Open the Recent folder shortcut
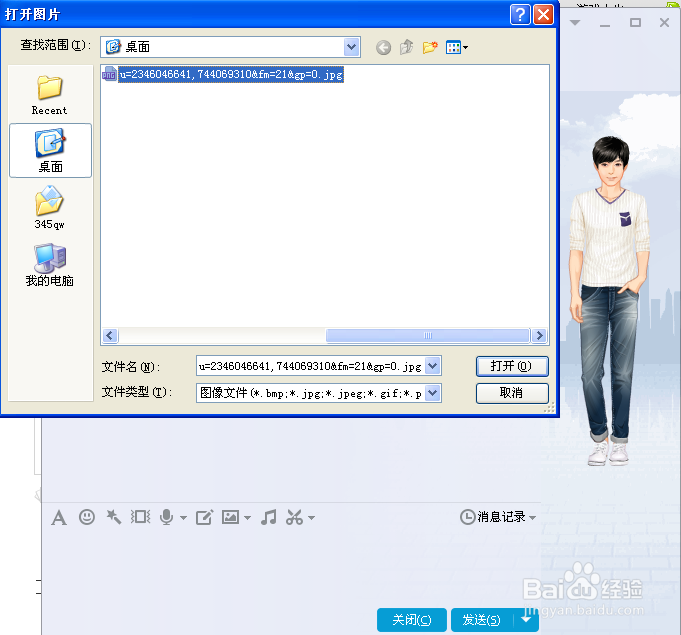 click(x=50, y=95)
